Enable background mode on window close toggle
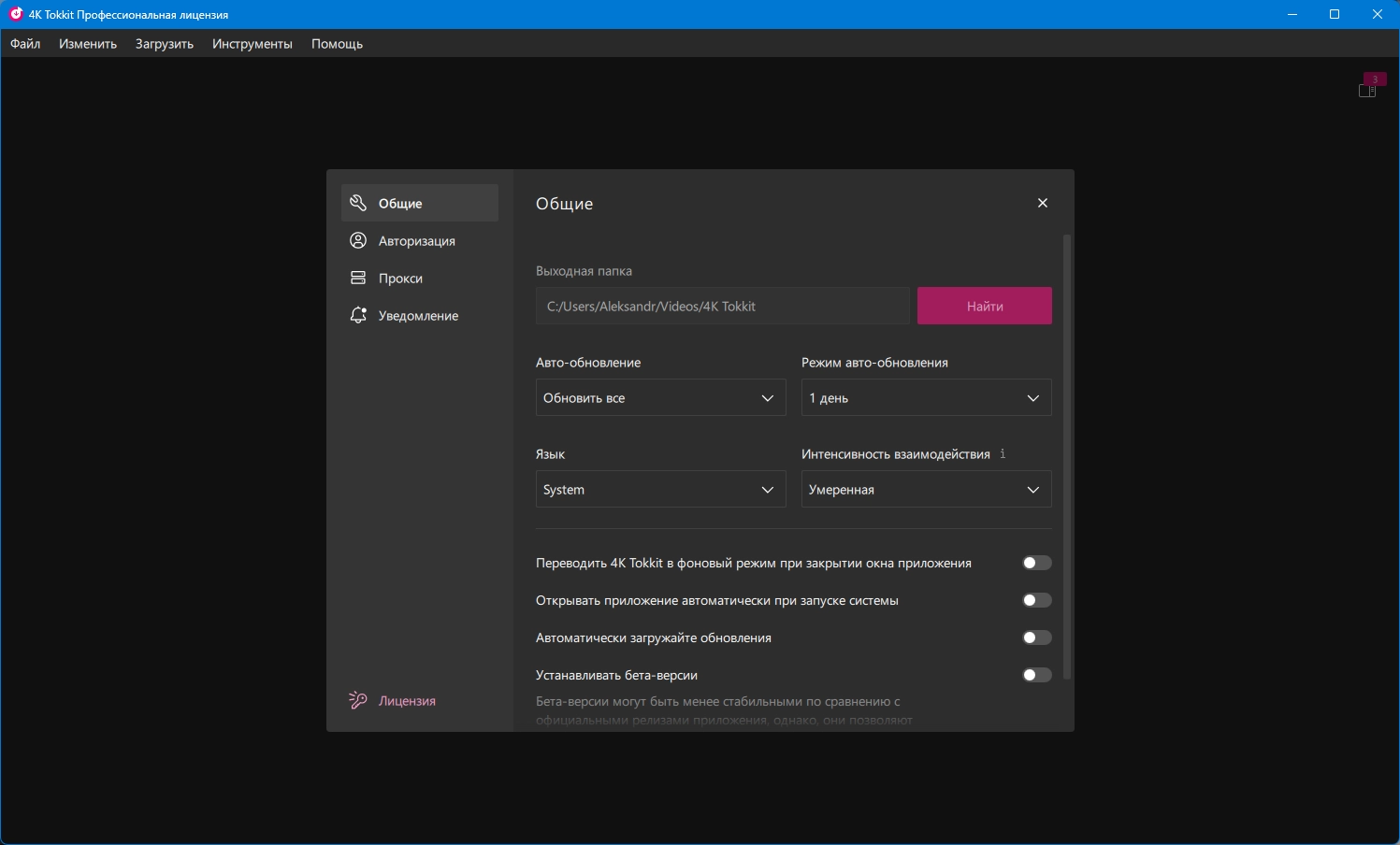 [x=1036, y=563]
